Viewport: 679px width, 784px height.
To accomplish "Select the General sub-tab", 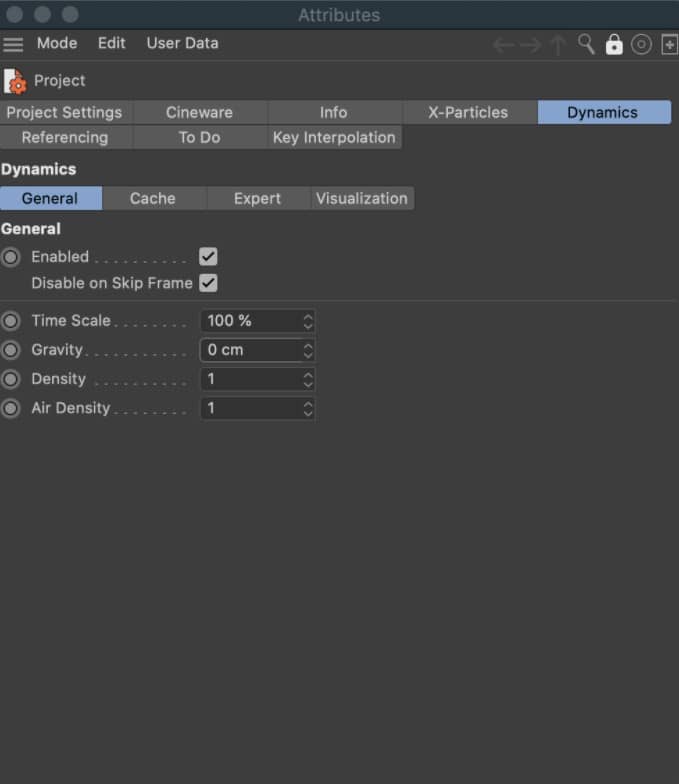I will click(51, 198).
